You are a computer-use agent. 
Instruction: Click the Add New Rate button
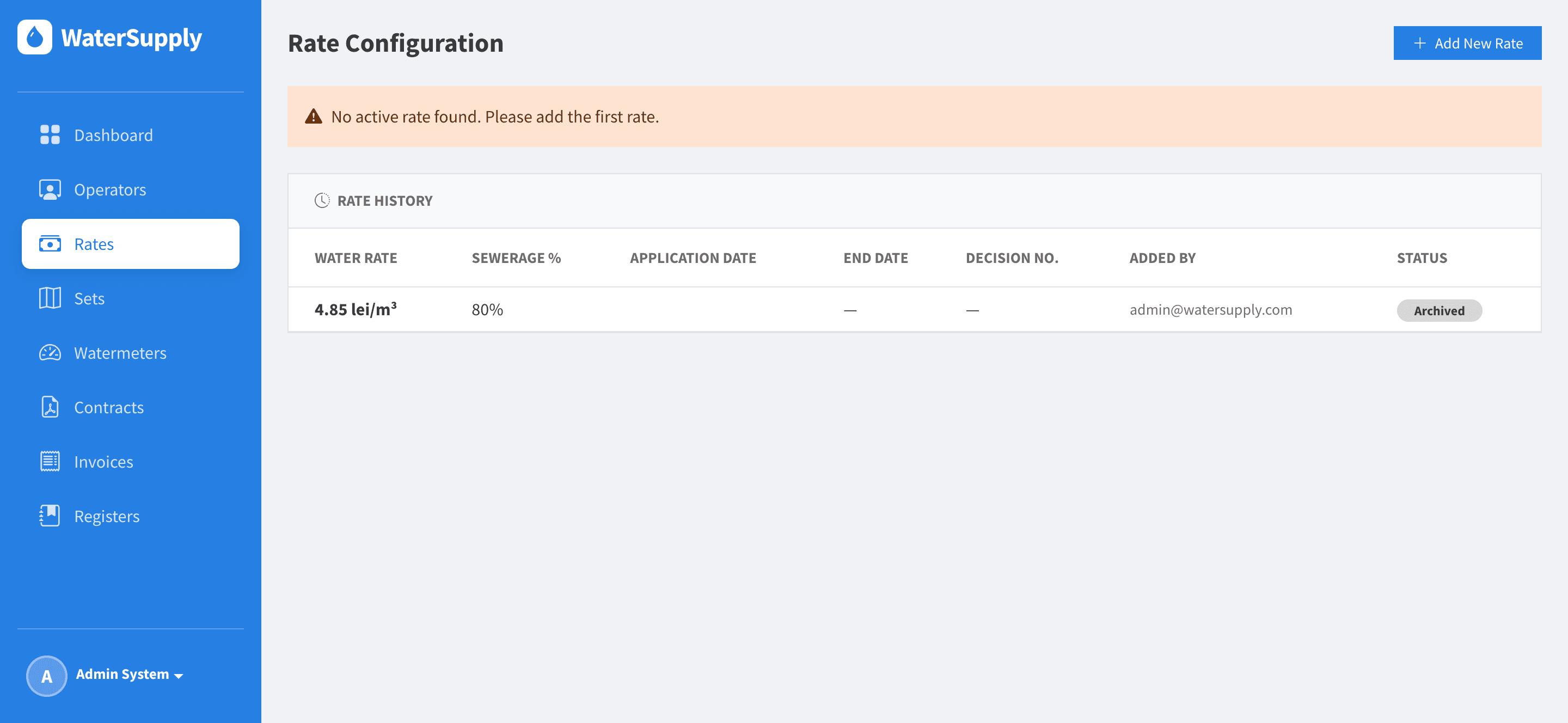1467,43
